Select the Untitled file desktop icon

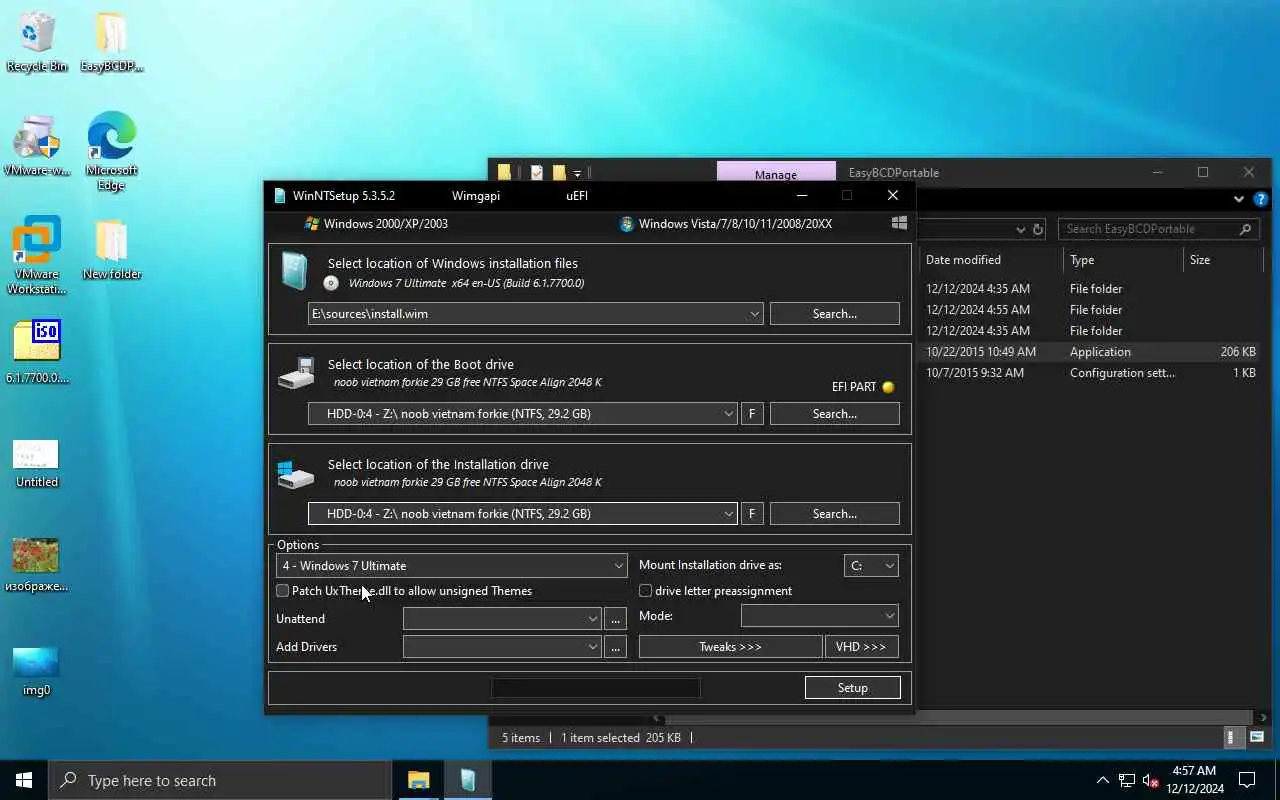(37, 464)
